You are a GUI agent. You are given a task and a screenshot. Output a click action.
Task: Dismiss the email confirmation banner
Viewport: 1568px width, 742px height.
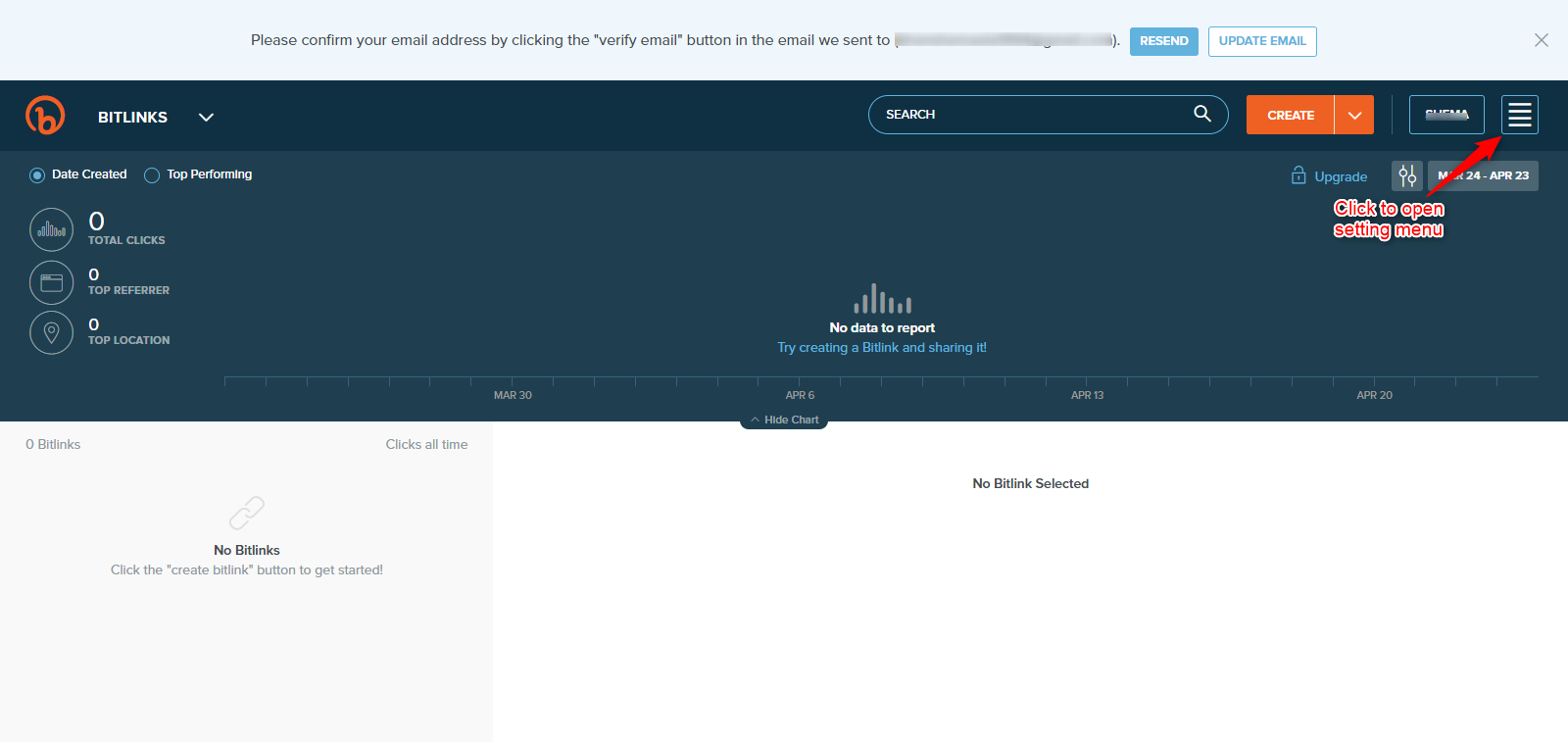point(1542,40)
